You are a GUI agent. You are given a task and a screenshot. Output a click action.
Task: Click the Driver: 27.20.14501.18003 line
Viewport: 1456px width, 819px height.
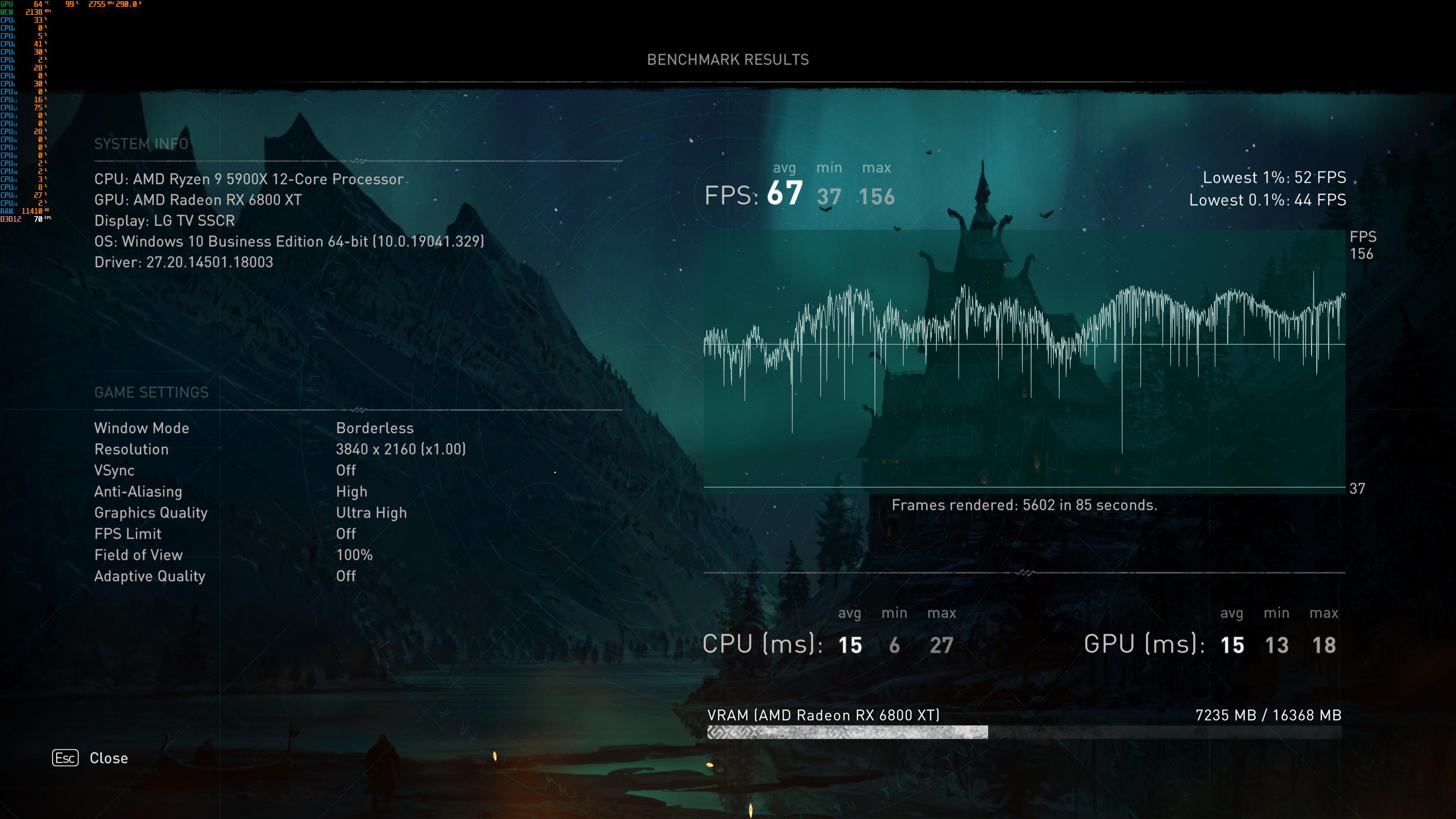pyautogui.click(x=184, y=262)
